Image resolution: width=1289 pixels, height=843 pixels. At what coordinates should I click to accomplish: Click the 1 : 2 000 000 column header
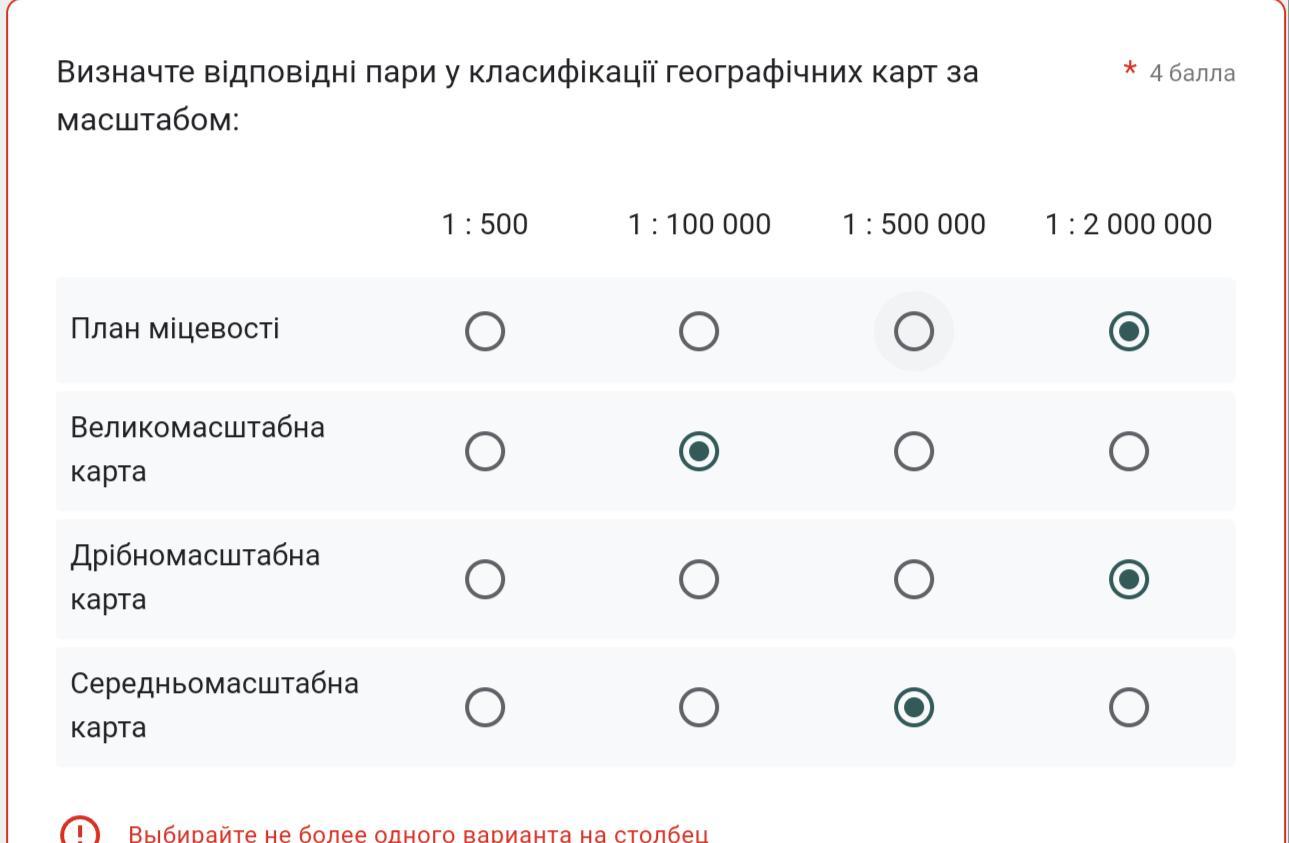tap(1128, 225)
